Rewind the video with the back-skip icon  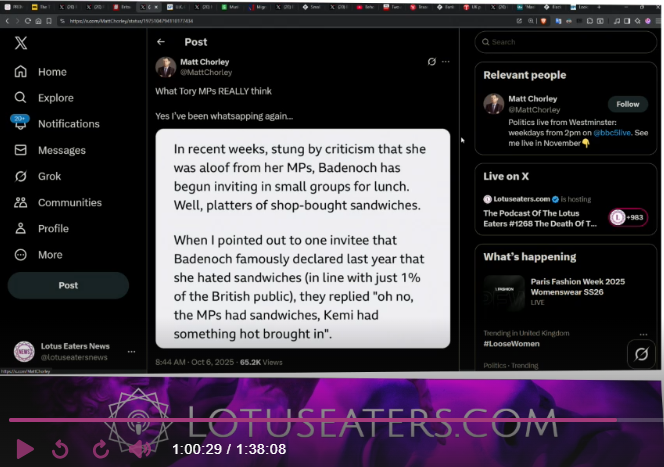coord(60,449)
